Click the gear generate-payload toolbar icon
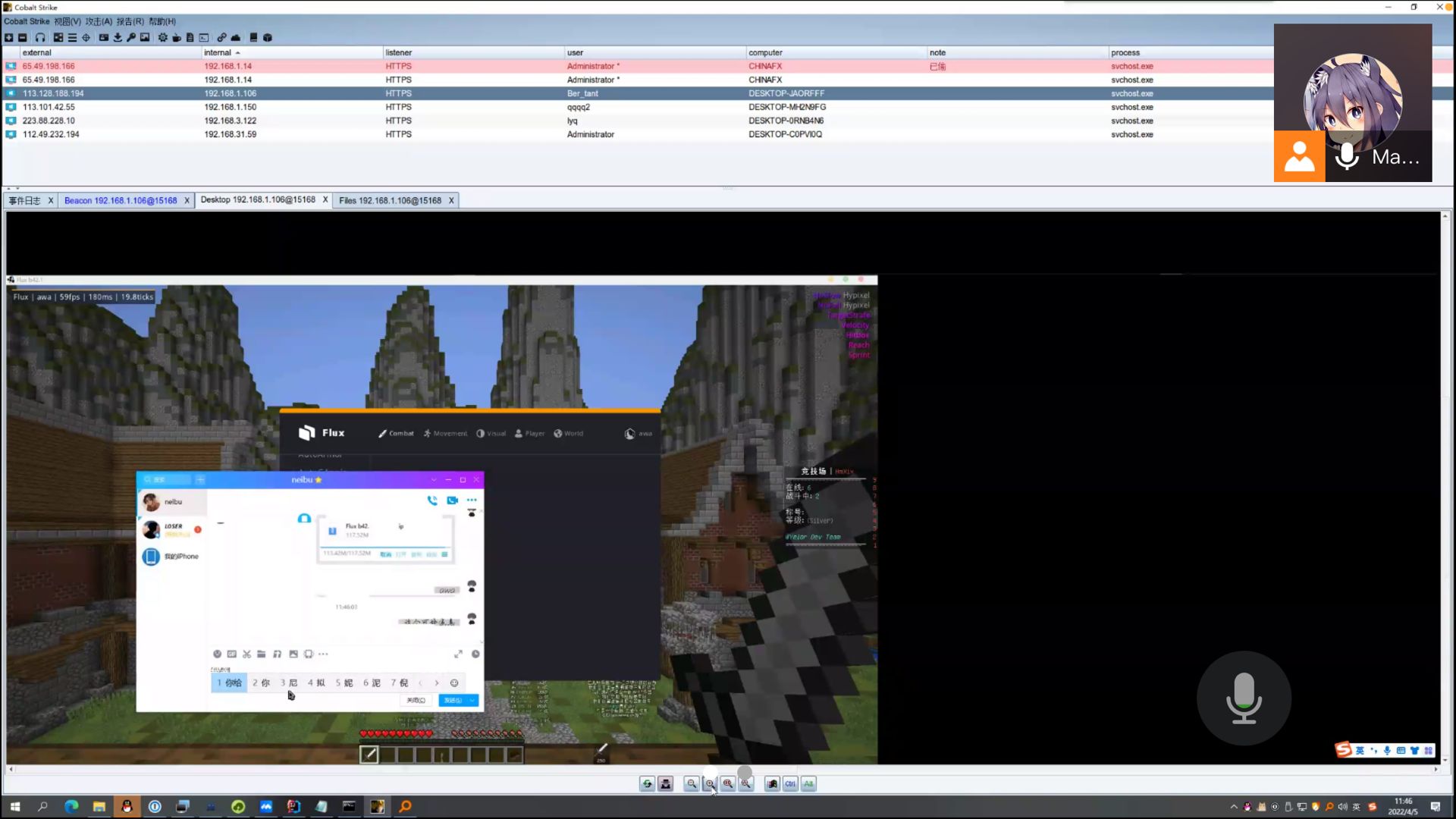Screen dimensions: 1456x819 tap(162, 37)
